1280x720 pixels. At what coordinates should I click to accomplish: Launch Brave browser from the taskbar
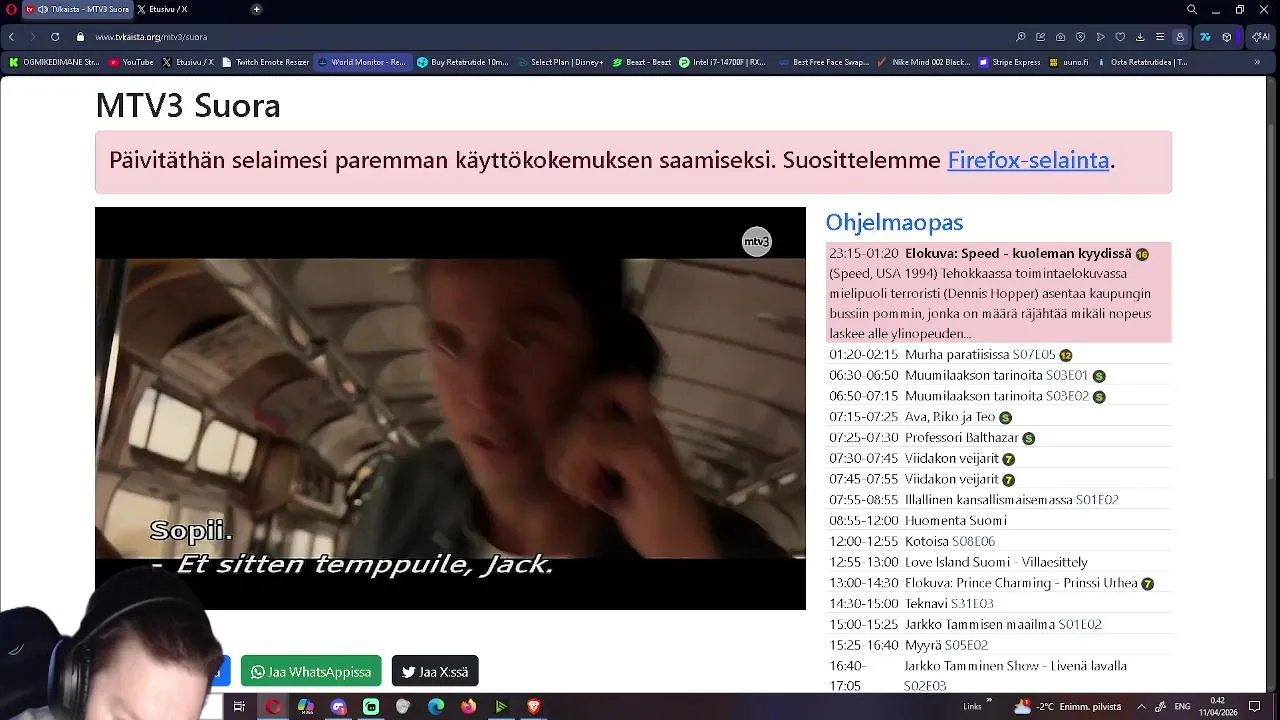click(534, 706)
